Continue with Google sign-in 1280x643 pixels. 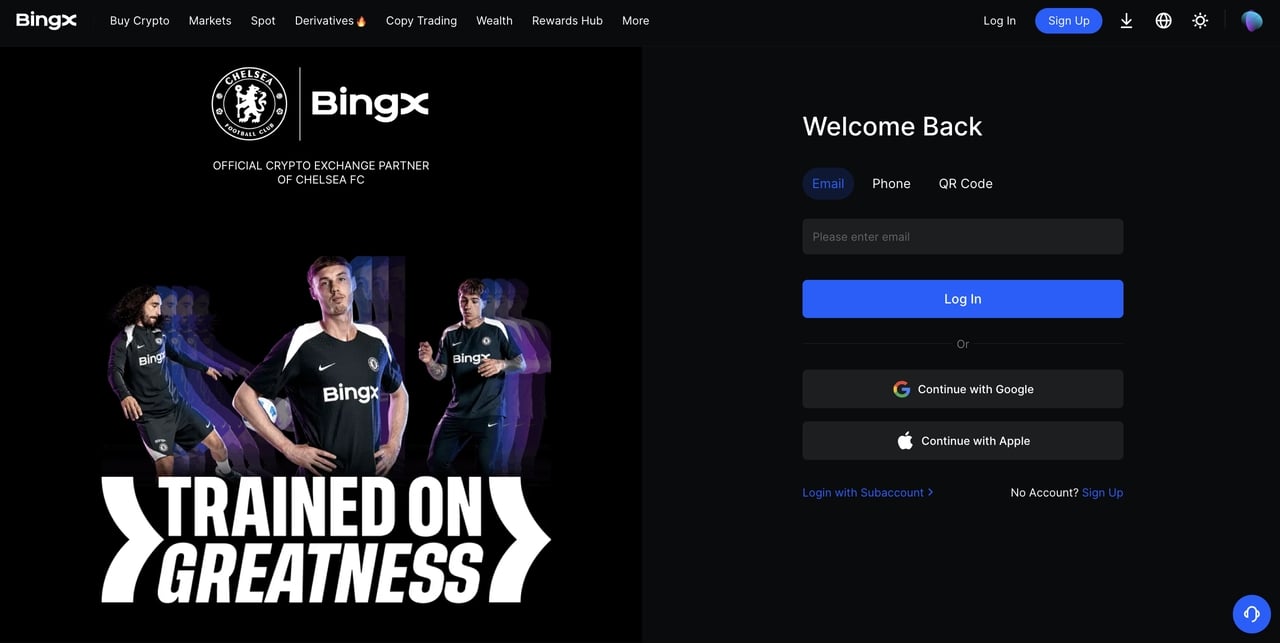point(963,389)
